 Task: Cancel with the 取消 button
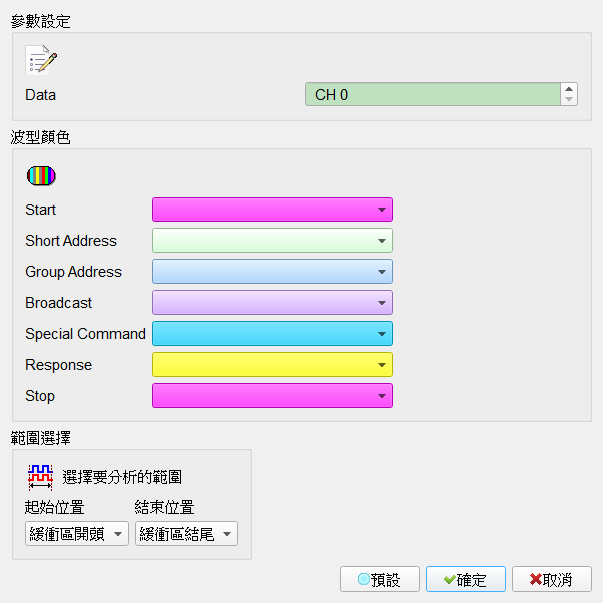click(x=551, y=579)
